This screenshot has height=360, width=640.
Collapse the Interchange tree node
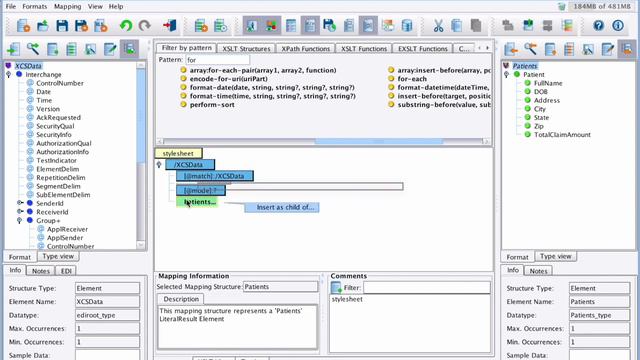(x=9, y=75)
